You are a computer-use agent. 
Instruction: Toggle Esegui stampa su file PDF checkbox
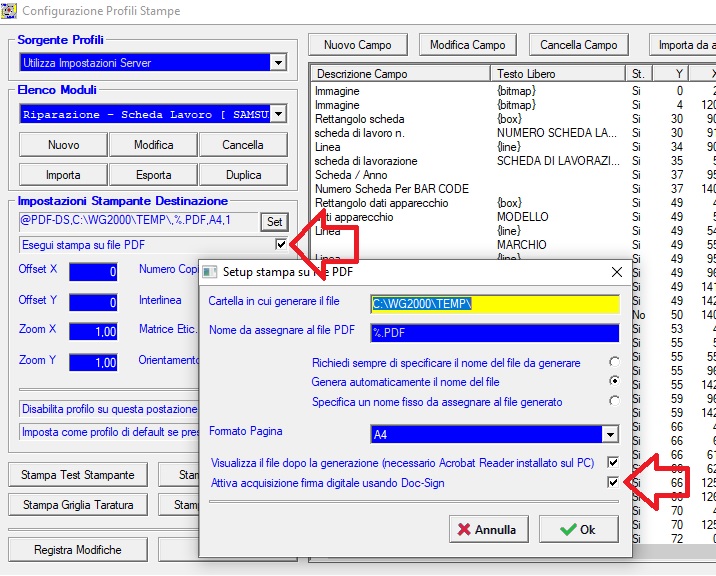coord(281,245)
